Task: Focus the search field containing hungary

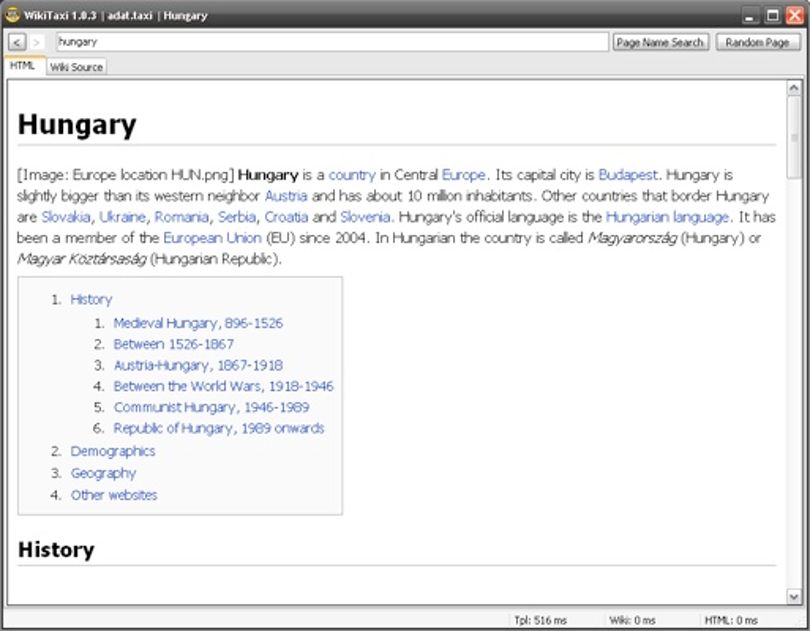Action: coord(332,42)
